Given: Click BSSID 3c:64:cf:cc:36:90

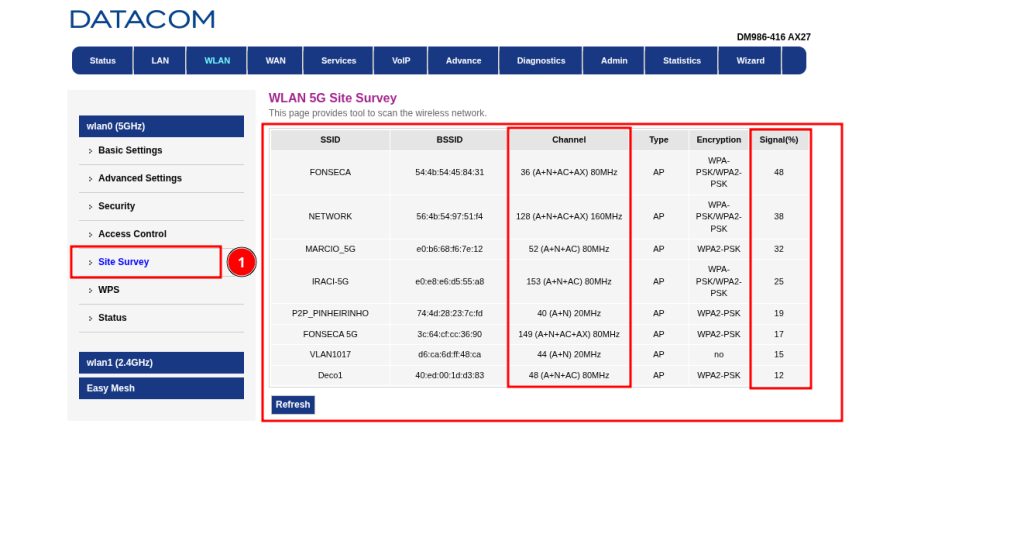Looking at the screenshot, I should tap(449, 335).
